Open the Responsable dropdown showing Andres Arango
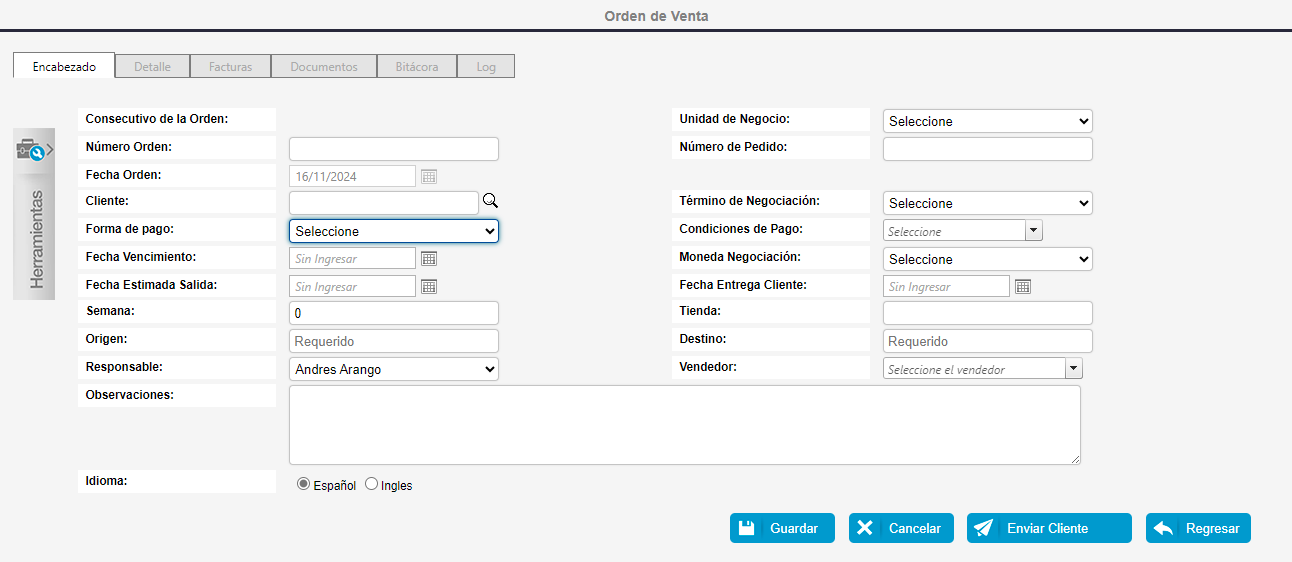Screen dimensions: 1292x562 (393, 369)
